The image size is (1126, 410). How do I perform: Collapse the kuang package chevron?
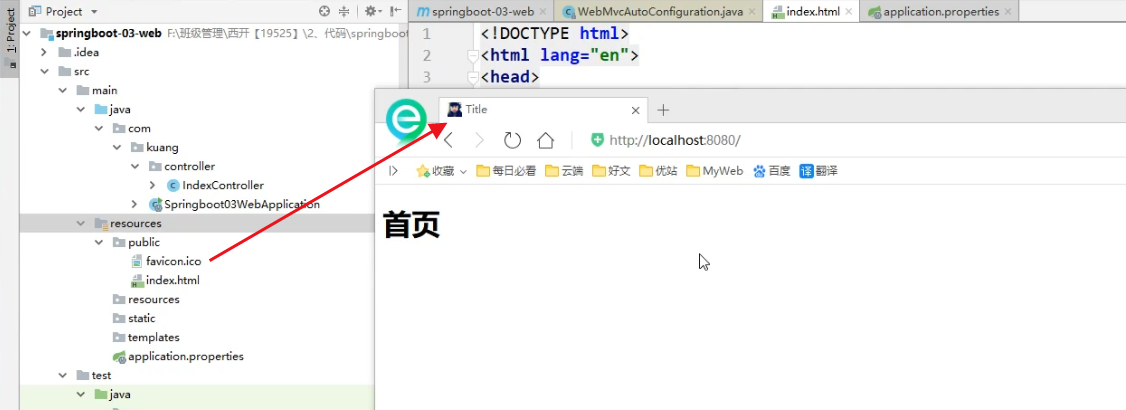[116, 147]
